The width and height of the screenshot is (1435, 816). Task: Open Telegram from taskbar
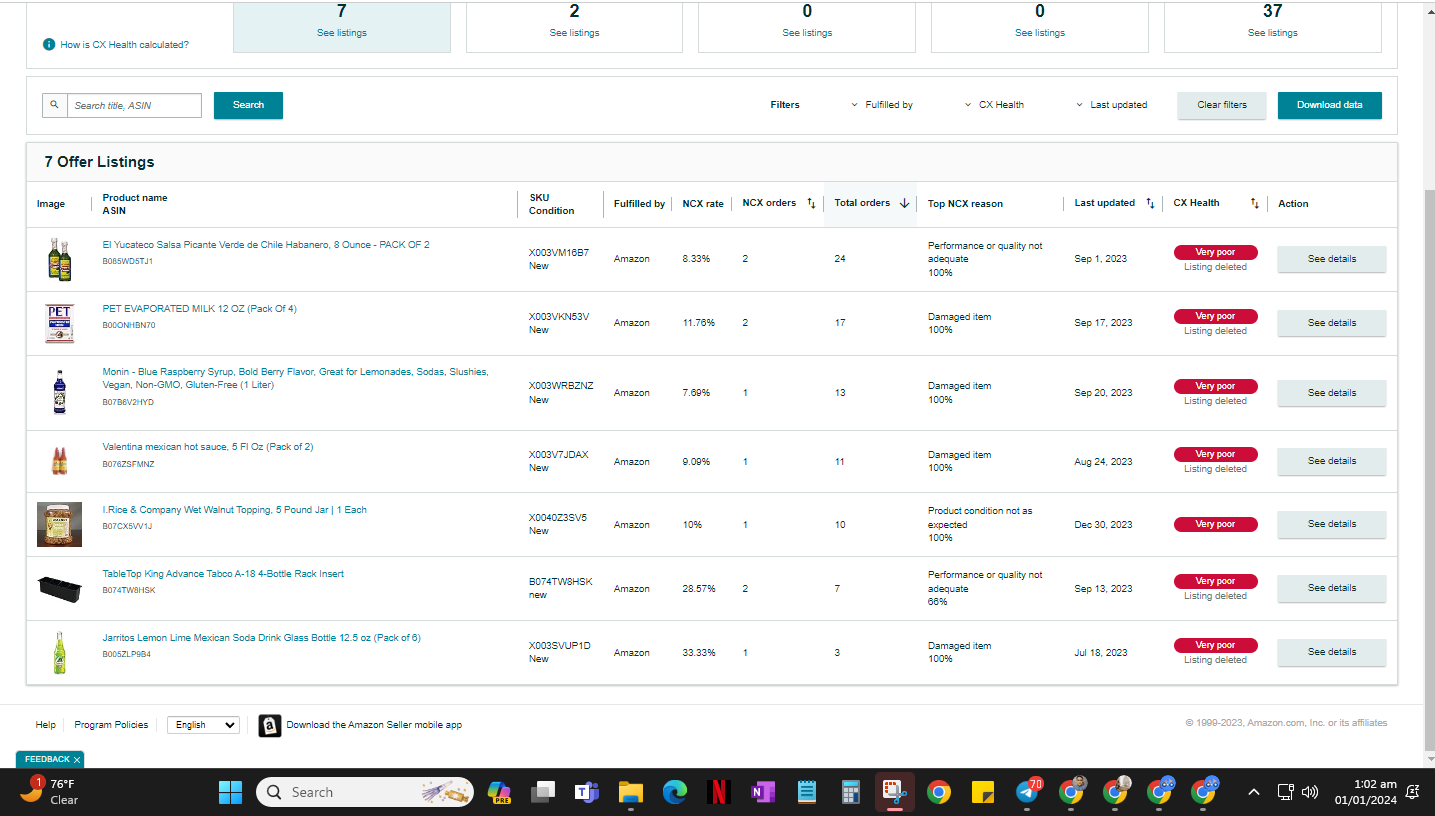1027,792
